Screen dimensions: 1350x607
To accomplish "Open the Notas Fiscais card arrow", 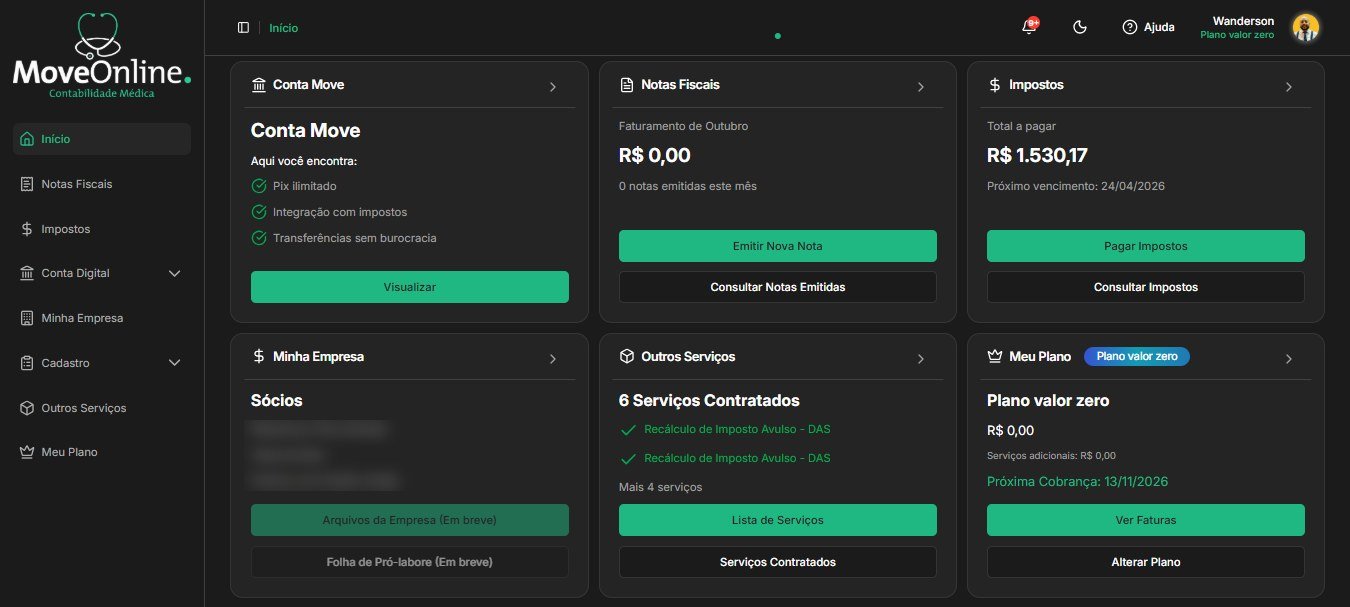I will pyautogui.click(x=921, y=87).
